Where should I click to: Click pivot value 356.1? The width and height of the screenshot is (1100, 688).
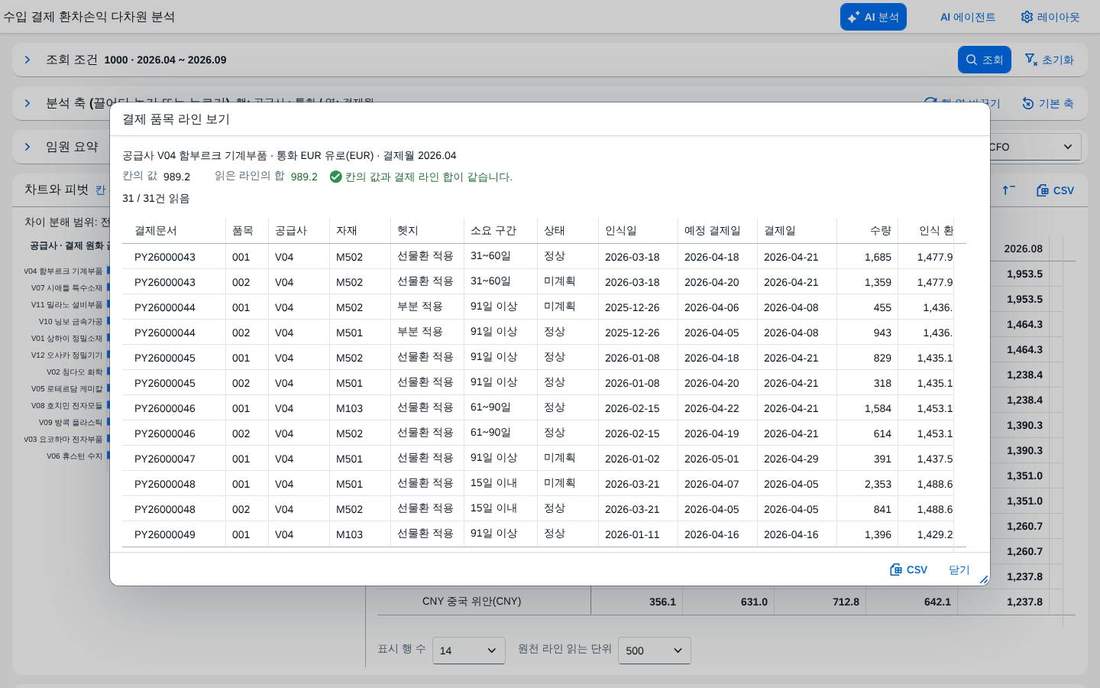click(662, 602)
